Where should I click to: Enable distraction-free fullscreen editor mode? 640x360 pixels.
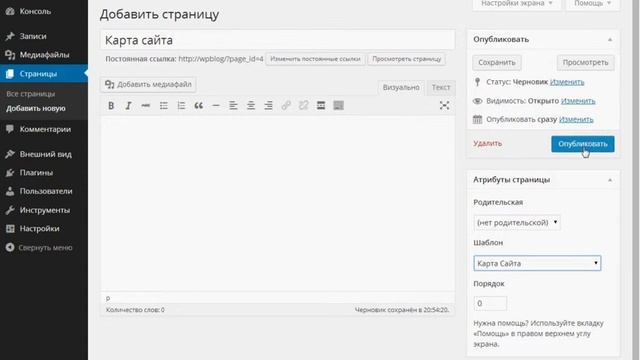point(444,106)
